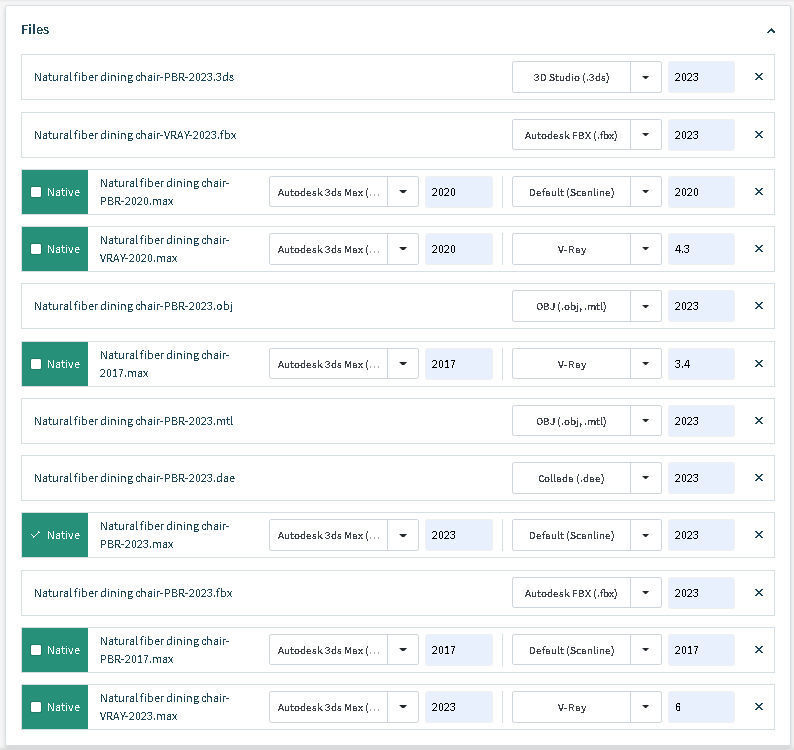Open the Collada (.dae) format dropdown
Screen dimensions: 794x750
[646, 478]
